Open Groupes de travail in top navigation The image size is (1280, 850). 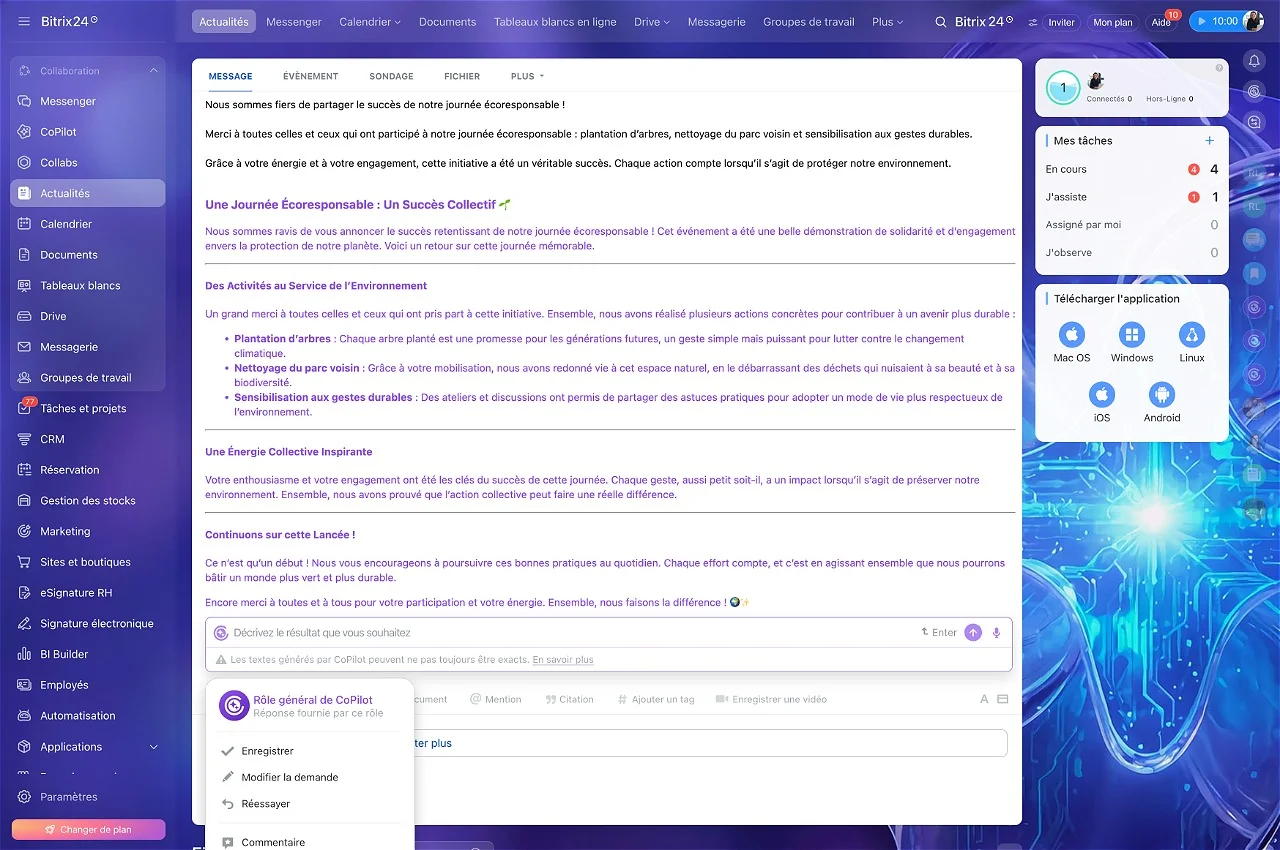809,22
